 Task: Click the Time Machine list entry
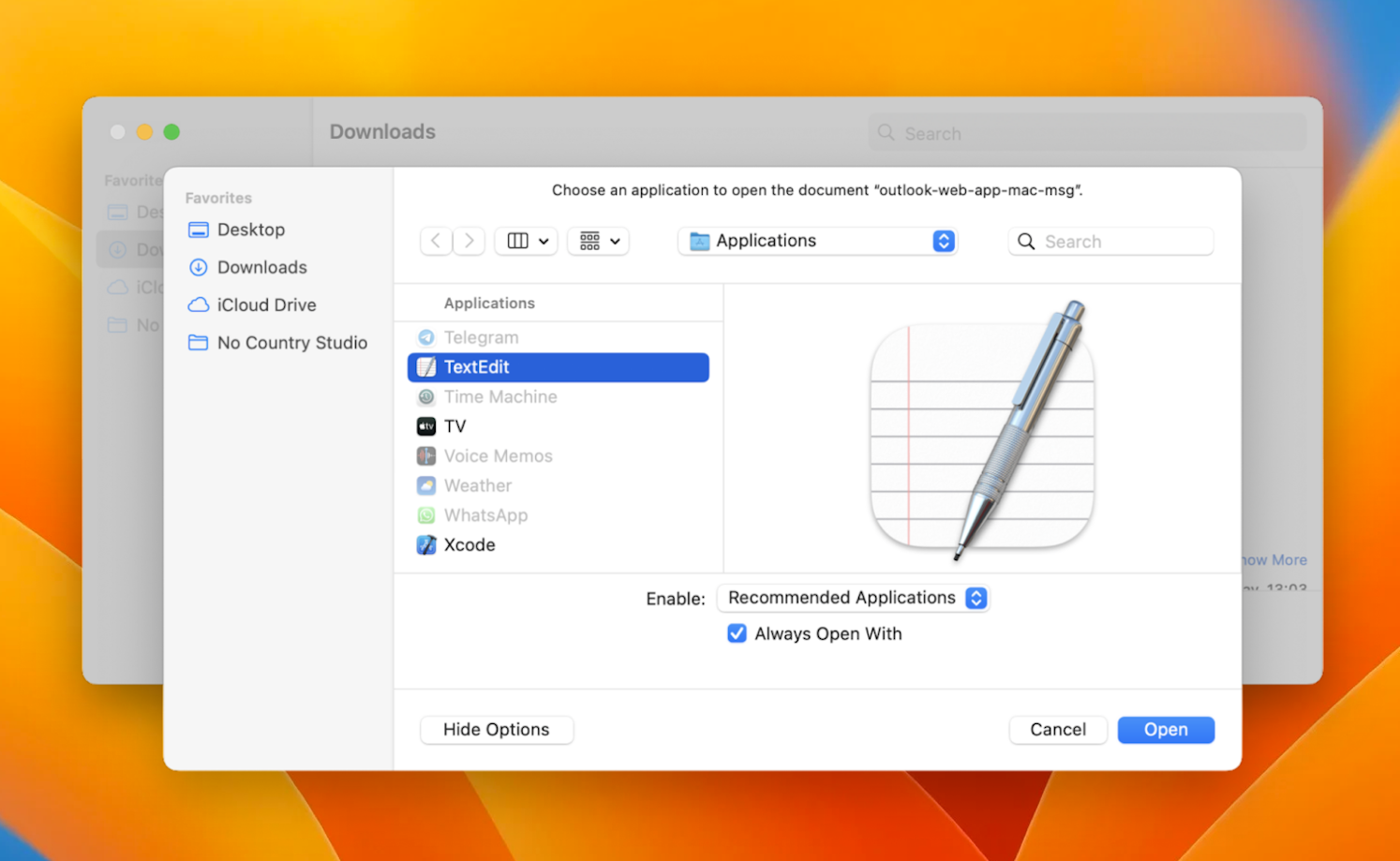559,397
